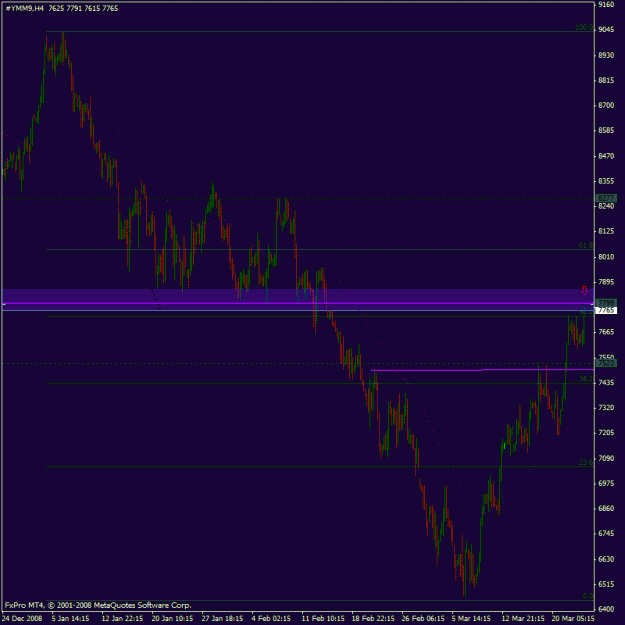The height and width of the screenshot is (625, 625).
Task: Click the 8125 price axis label
Action: pos(606,231)
